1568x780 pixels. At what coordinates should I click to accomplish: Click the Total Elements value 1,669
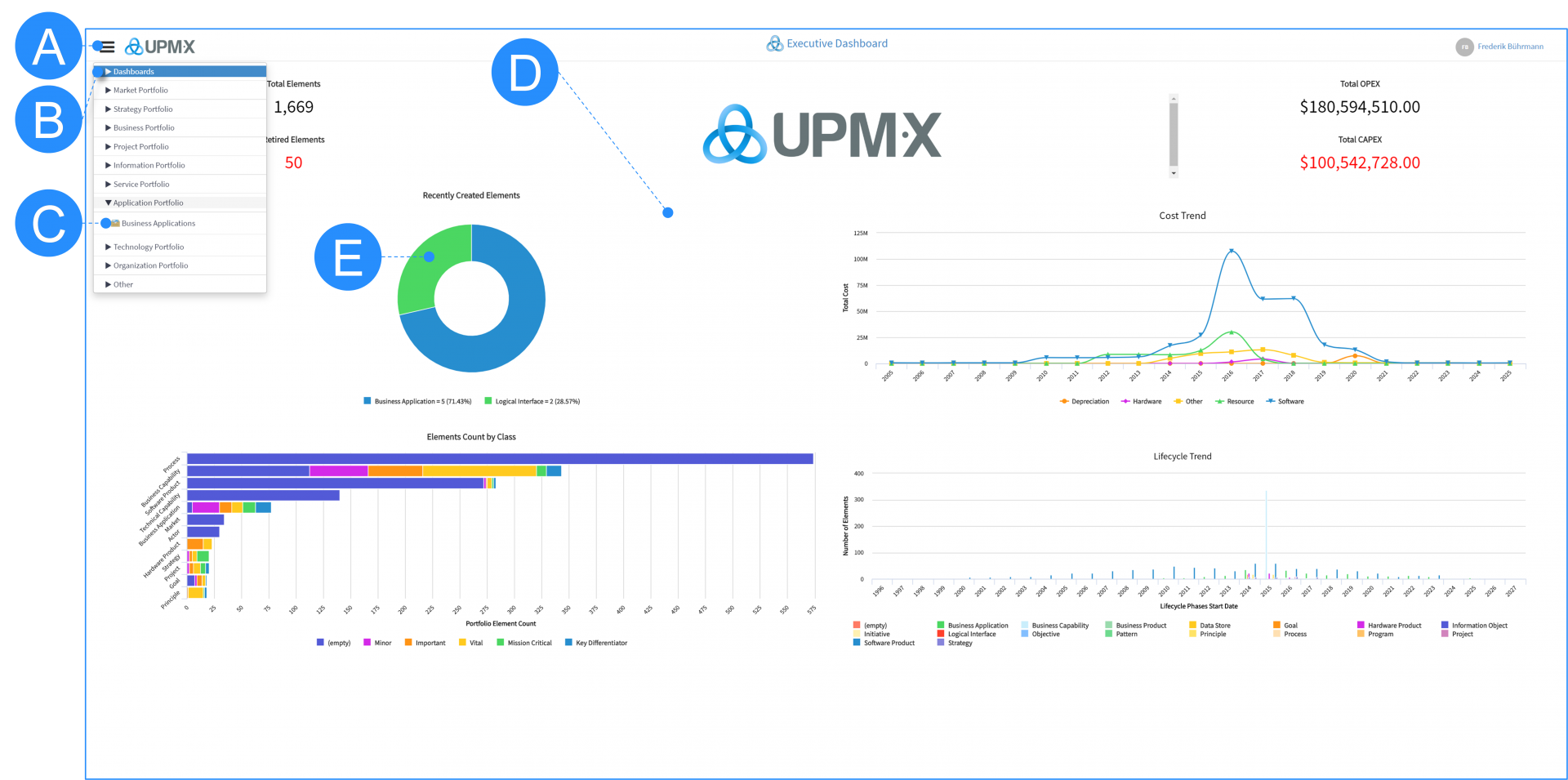click(294, 107)
